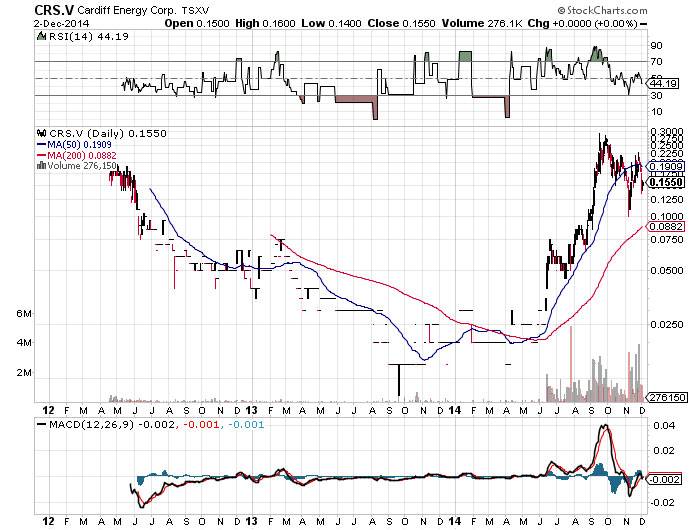Screen dimensions: 700x530
Task: Click the 0.1550 last price tag on axis
Action: (665, 183)
